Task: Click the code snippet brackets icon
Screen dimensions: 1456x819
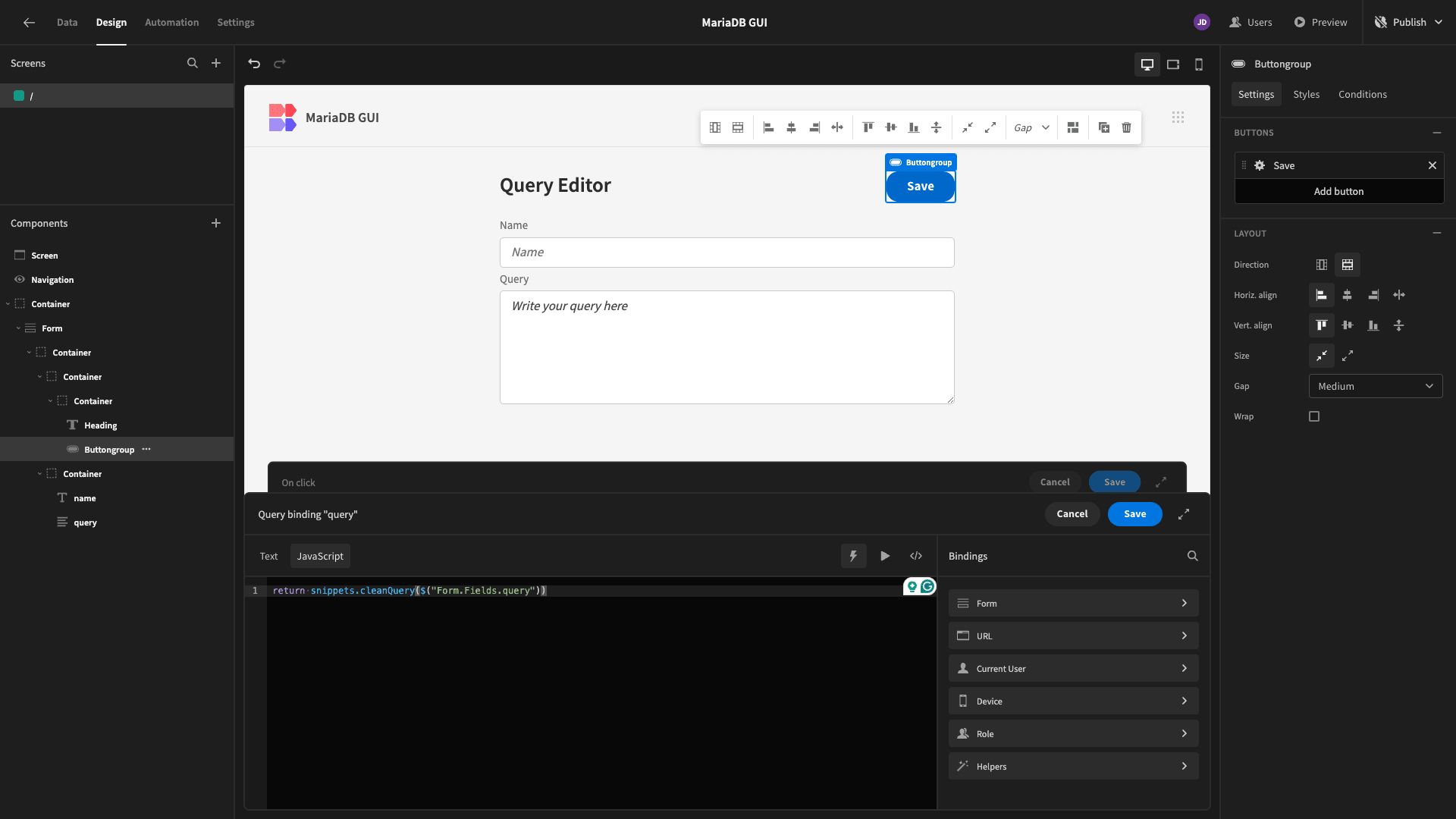Action: tap(916, 556)
